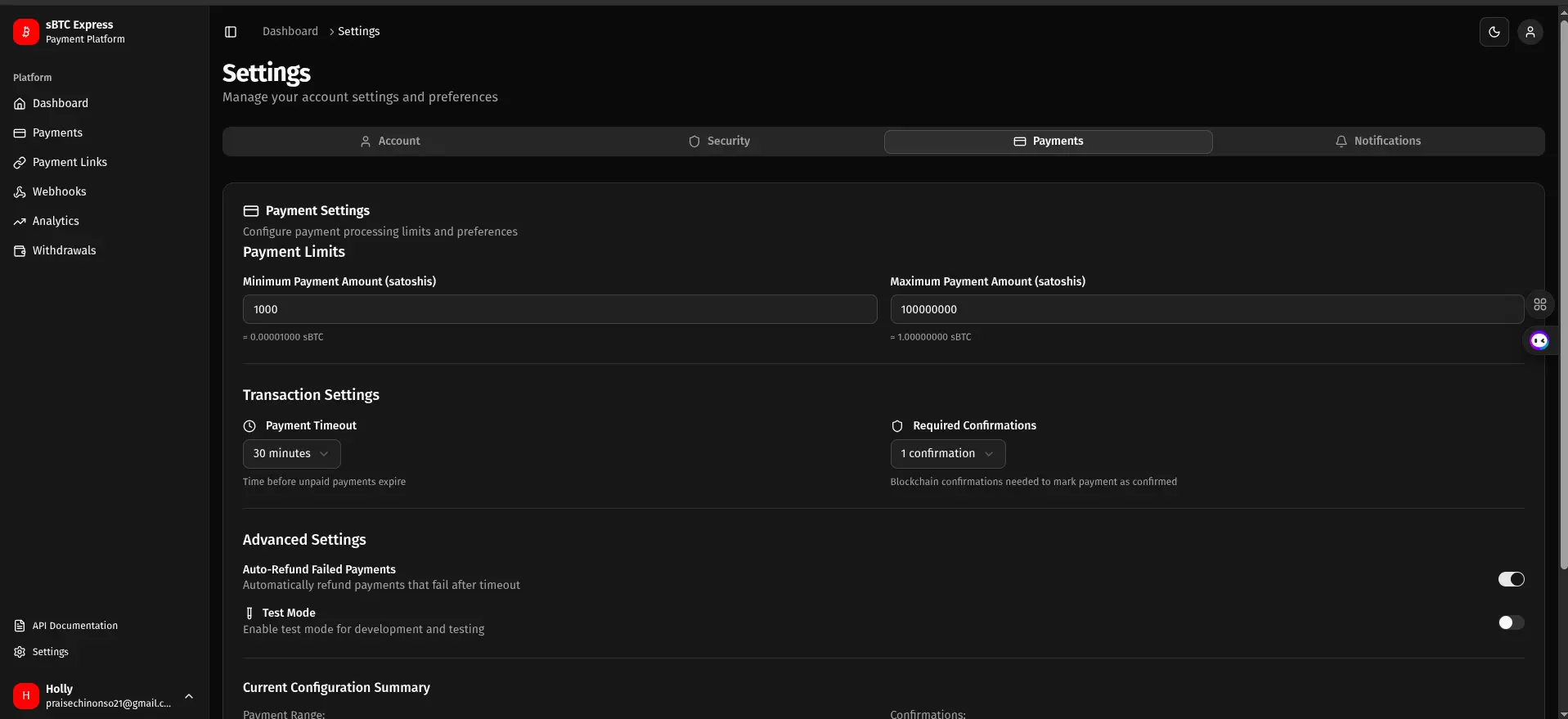
Task: Click the sBTC Express Bitcoin logo
Action: click(x=26, y=32)
